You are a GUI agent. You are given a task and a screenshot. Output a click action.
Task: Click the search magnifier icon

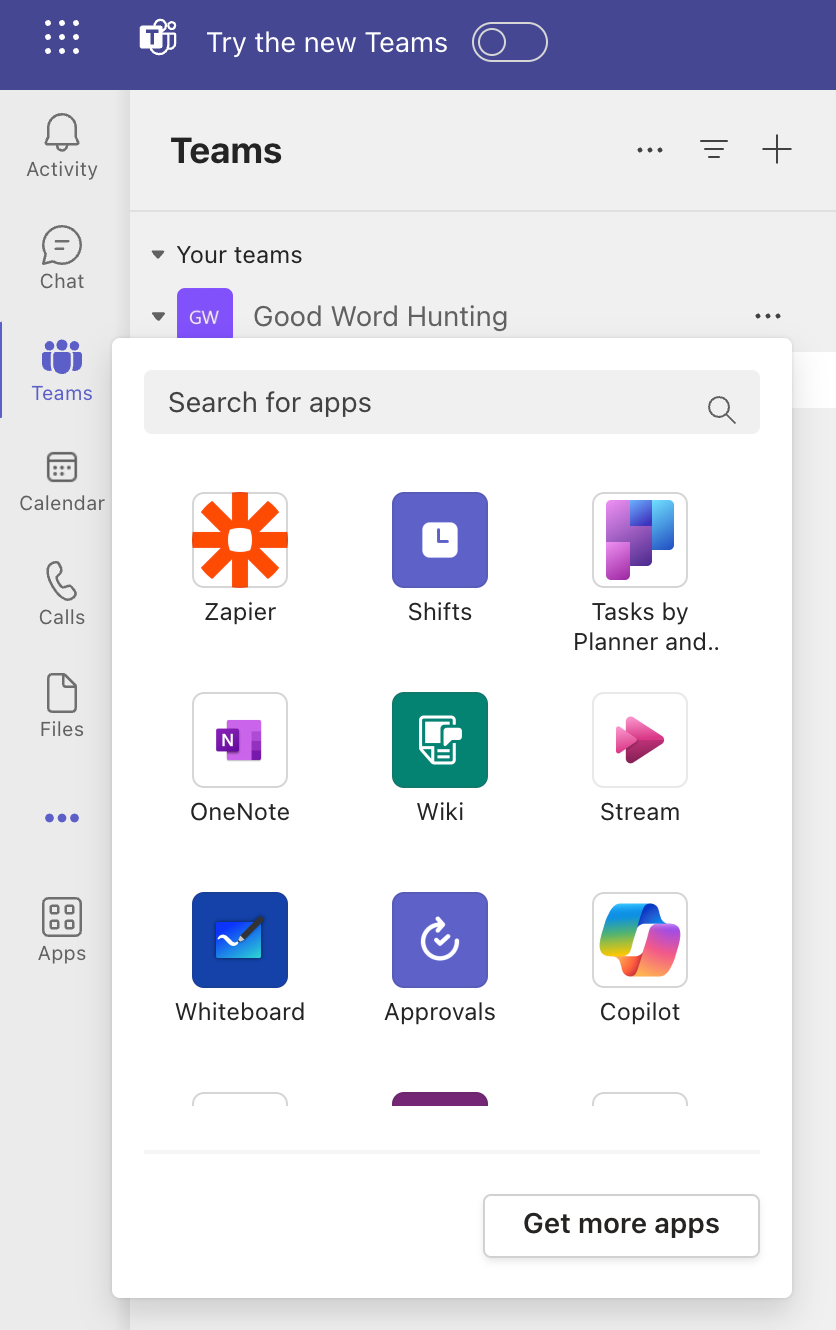(x=722, y=409)
